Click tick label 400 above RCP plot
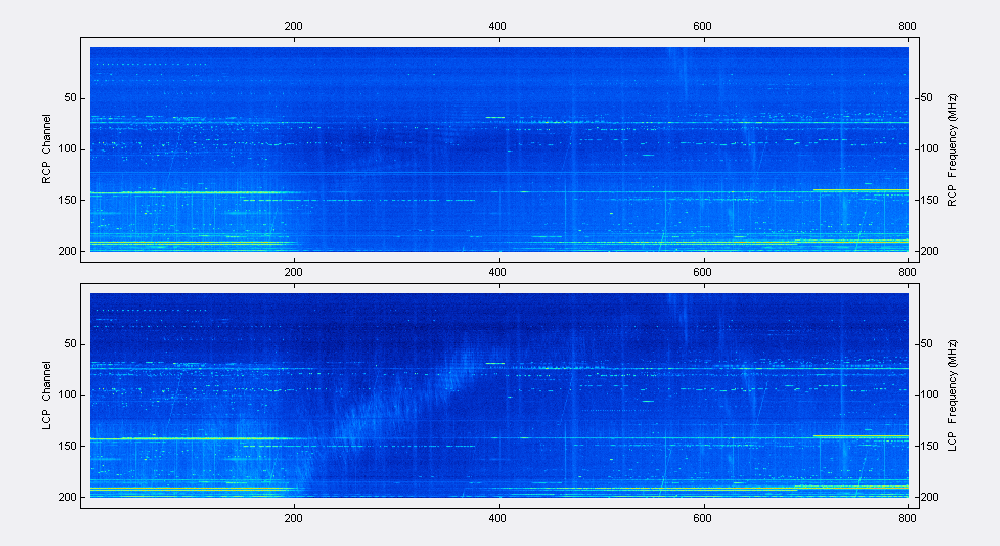This screenshot has width=1000, height=546. (x=497, y=26)
